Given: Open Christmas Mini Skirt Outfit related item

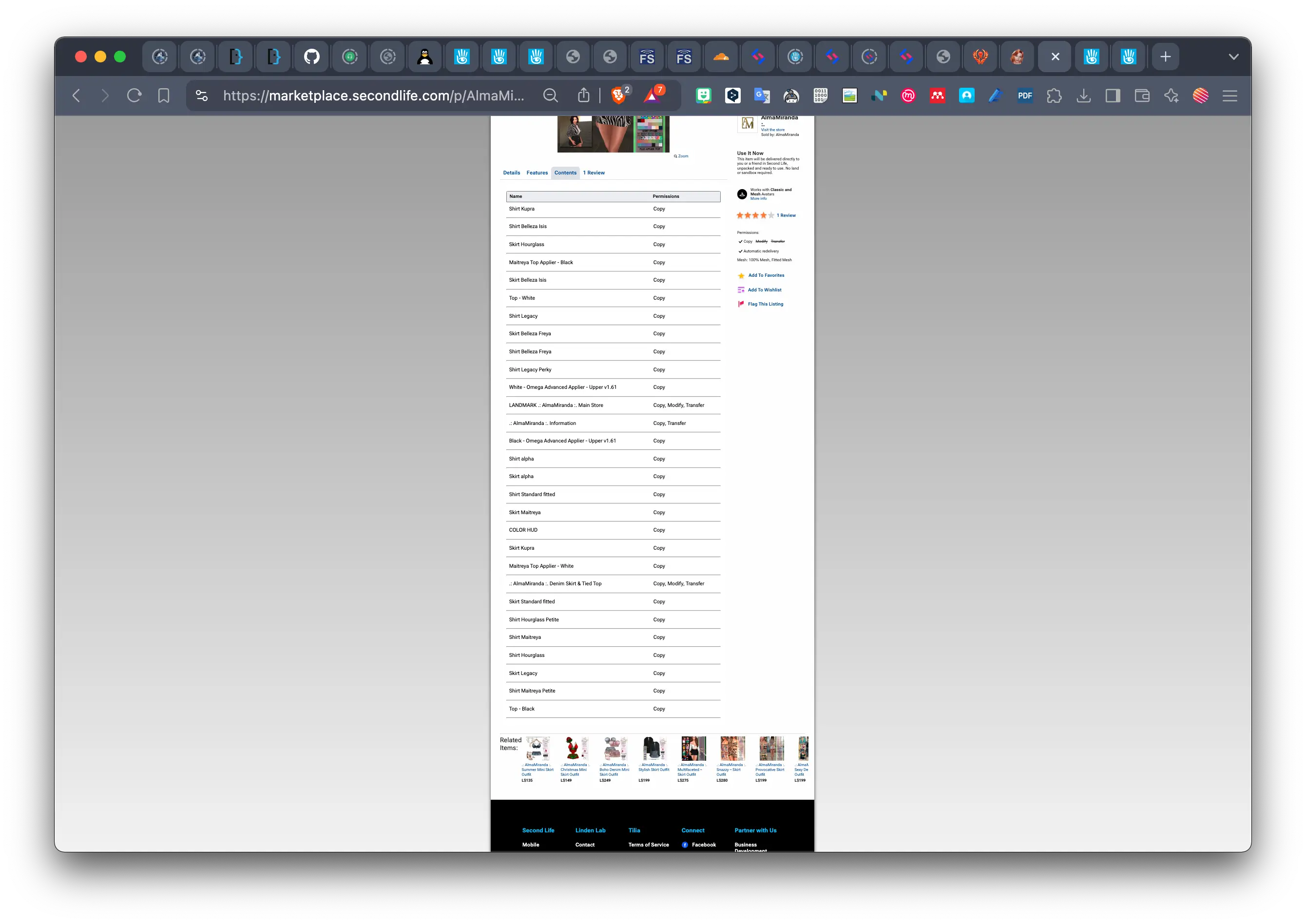Looking at the screenshot, I should pyautogui.click(x=575, y=769).
